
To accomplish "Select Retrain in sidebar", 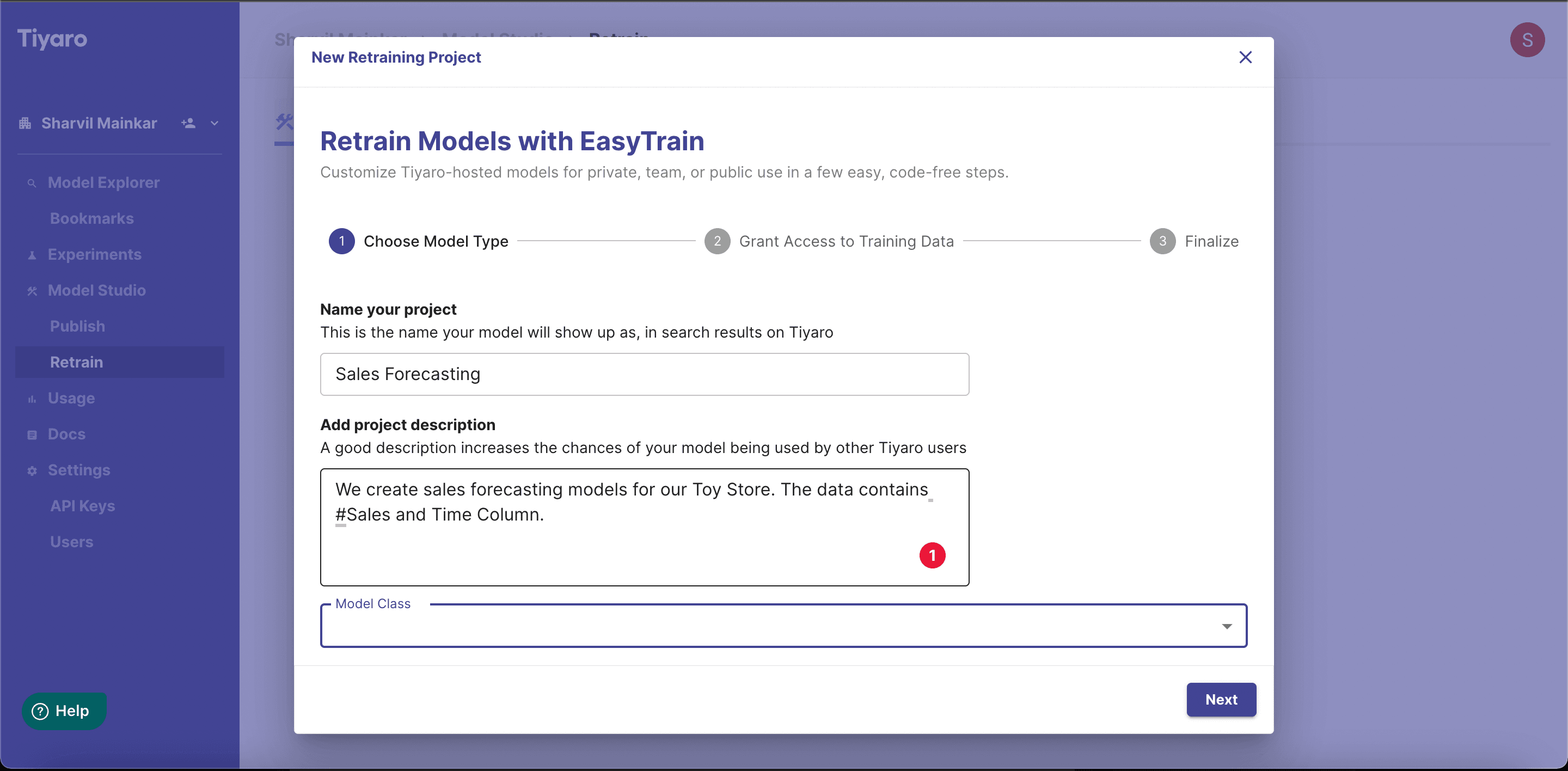I will point(120,362).
